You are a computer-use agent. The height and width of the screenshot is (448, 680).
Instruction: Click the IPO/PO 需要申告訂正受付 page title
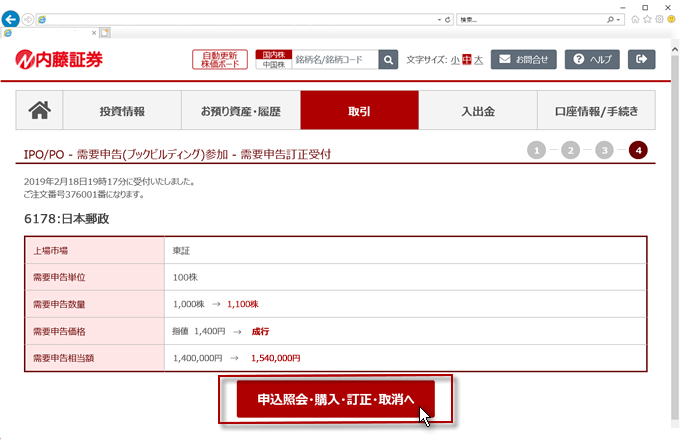177,154
